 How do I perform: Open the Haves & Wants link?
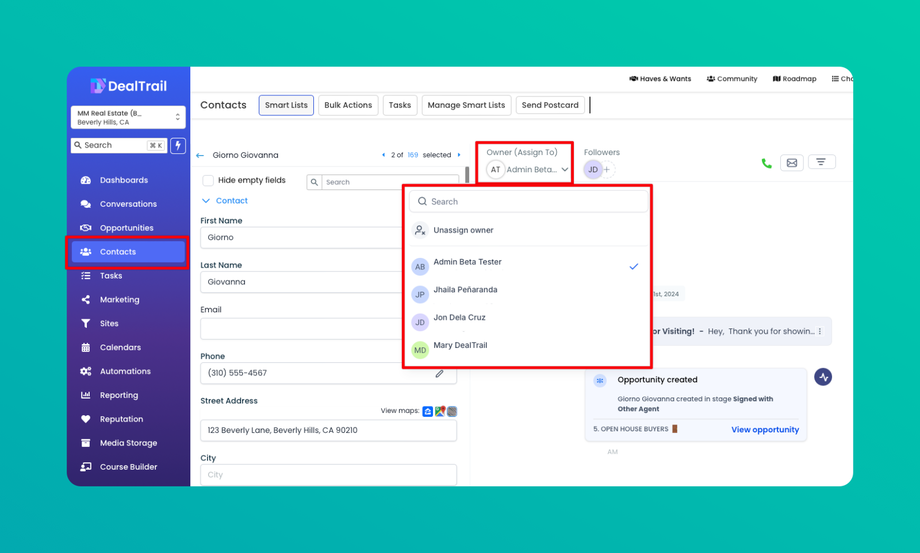(660, 79)
